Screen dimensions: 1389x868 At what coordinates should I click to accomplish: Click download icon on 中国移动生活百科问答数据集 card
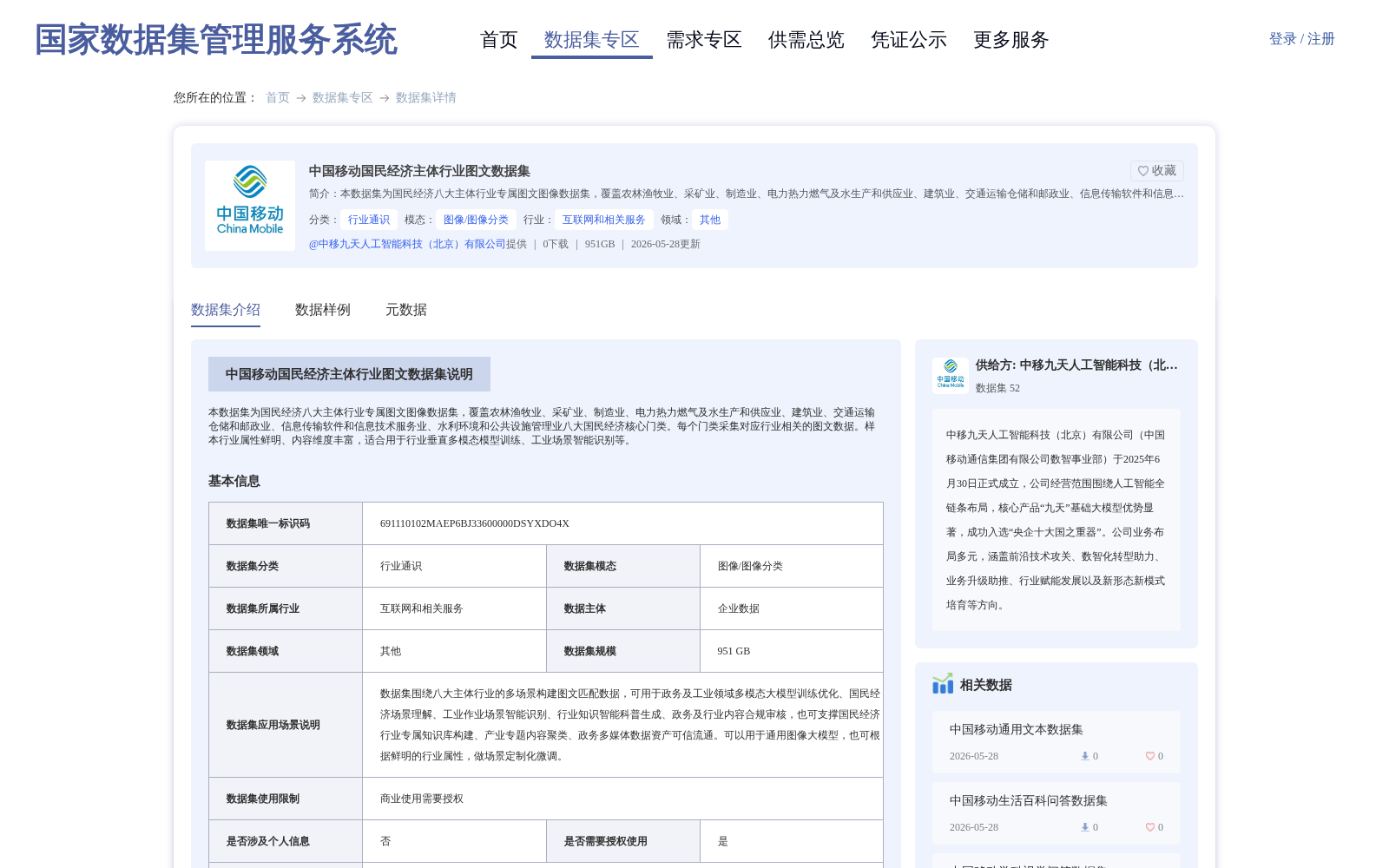pyautogui.click(x=1084, y=827)
